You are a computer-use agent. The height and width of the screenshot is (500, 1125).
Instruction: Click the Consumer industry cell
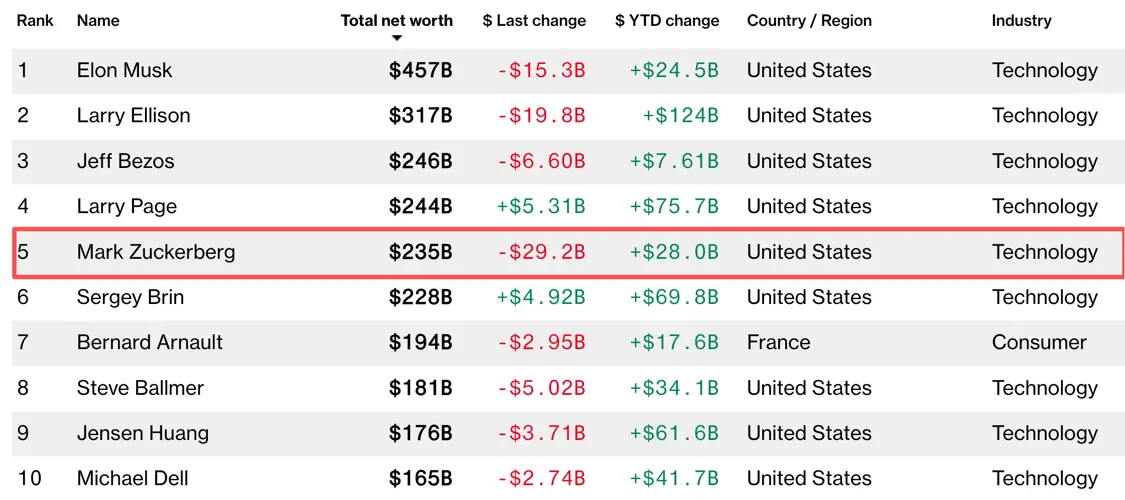pos(1039,342)
